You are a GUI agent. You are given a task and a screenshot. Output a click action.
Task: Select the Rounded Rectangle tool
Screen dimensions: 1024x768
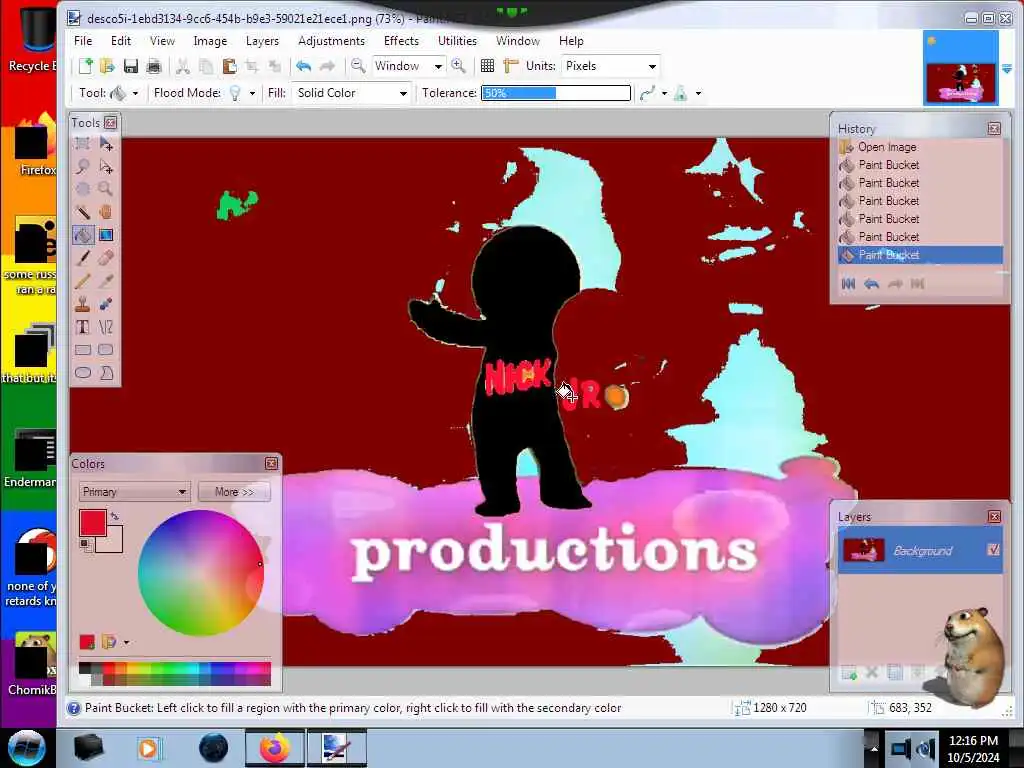(x=106, y=350)
